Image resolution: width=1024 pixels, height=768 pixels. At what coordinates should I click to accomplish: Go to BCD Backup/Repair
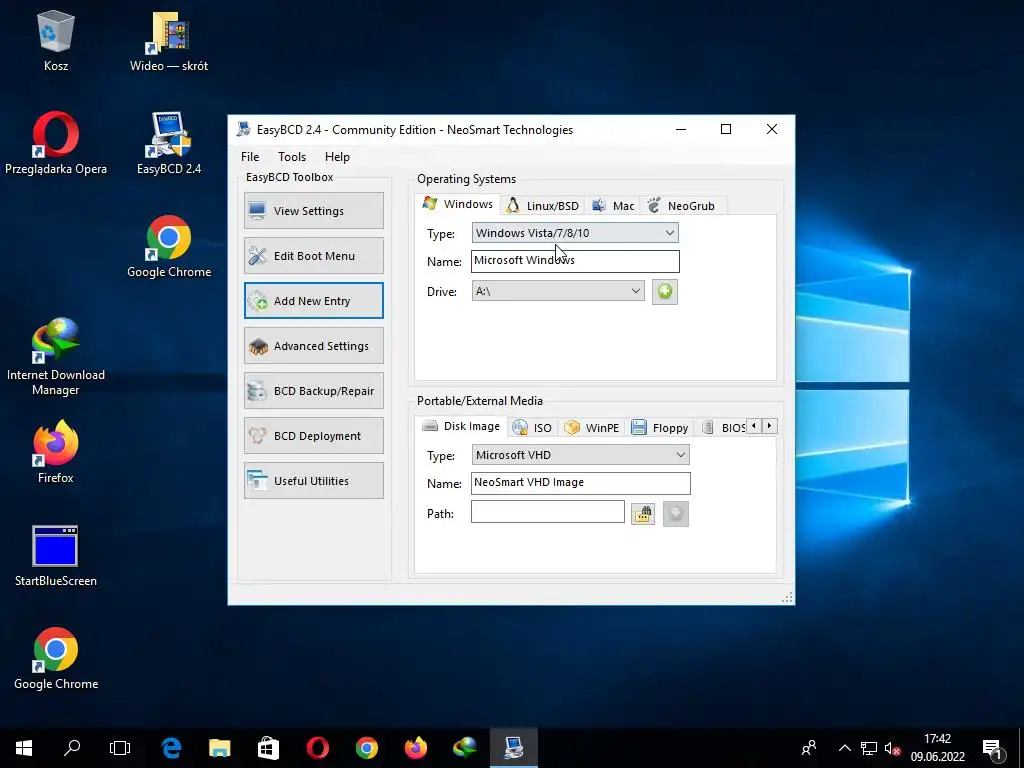click(x=313, y=391)
